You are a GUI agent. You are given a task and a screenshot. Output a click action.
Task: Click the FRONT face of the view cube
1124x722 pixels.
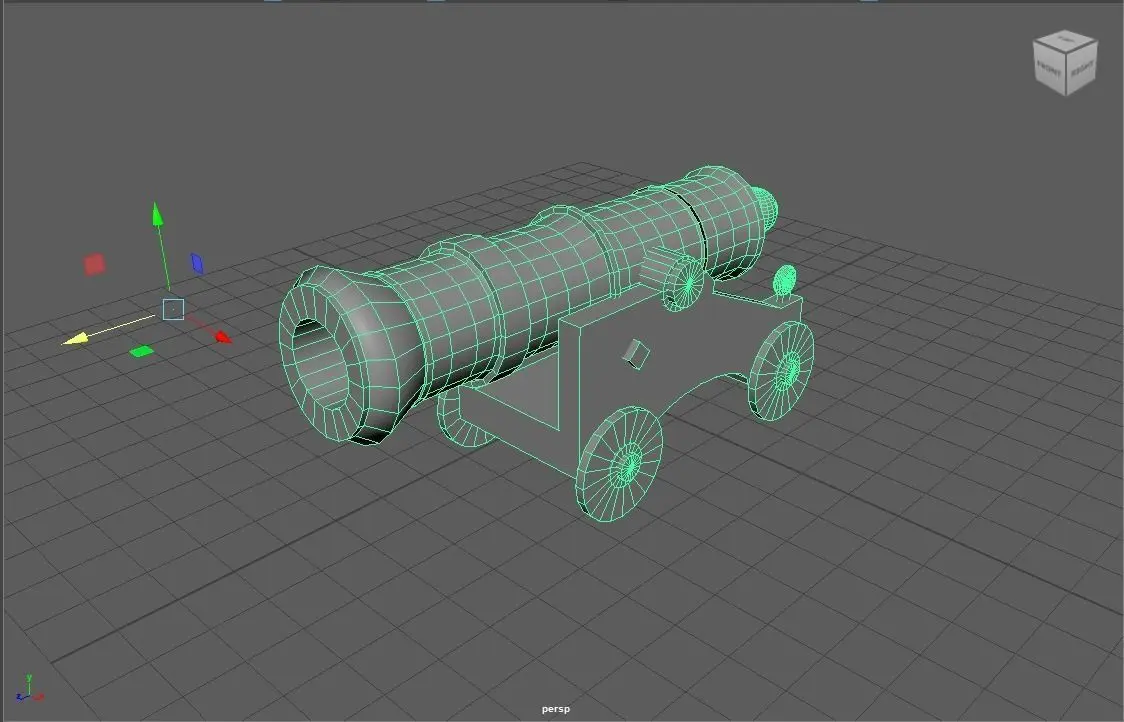[1049, 70]
